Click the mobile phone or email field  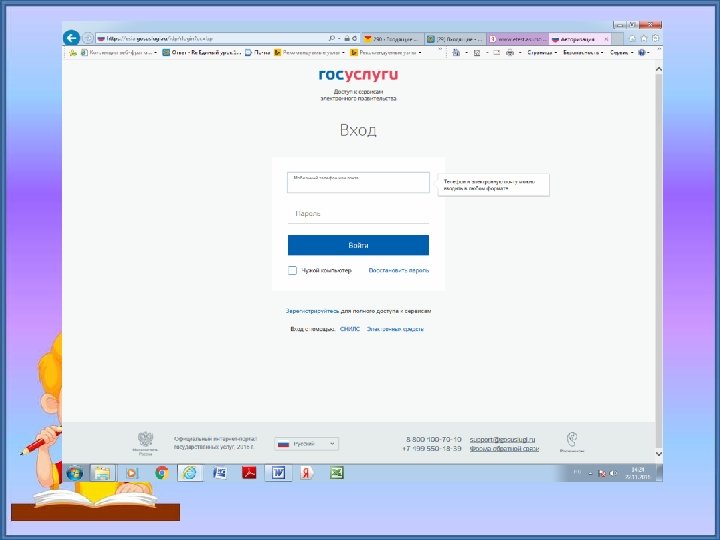coord(358,182)
